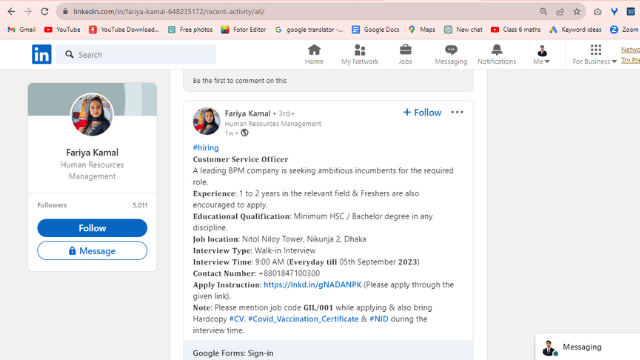This screenshot has width=640, height=360.
Task: Click Fariya Kamal's sidebar profile photo
Action: point(92,114)
